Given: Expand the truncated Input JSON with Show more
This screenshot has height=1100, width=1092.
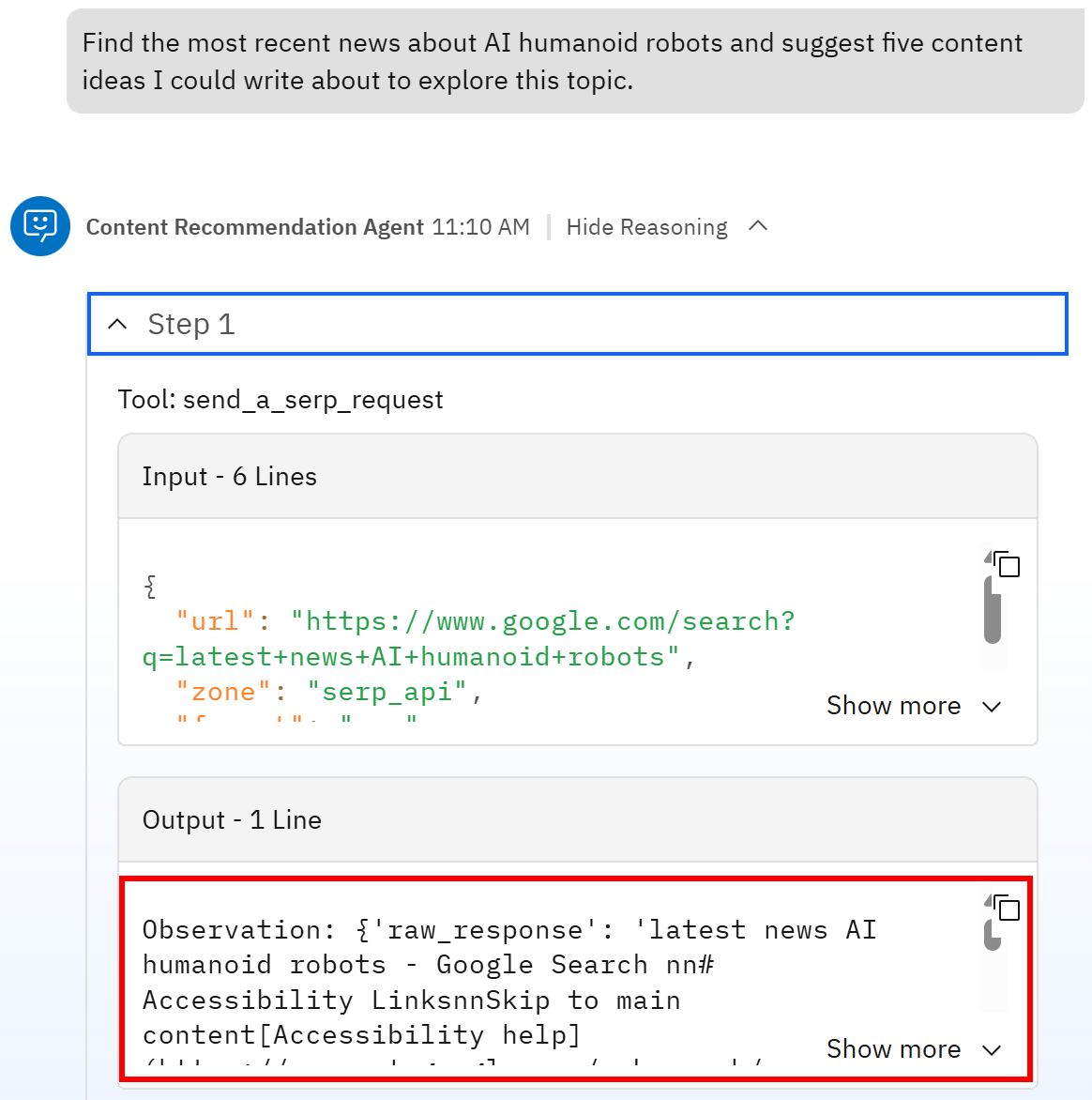Looking at the screenshot, I should pos(893,705).
